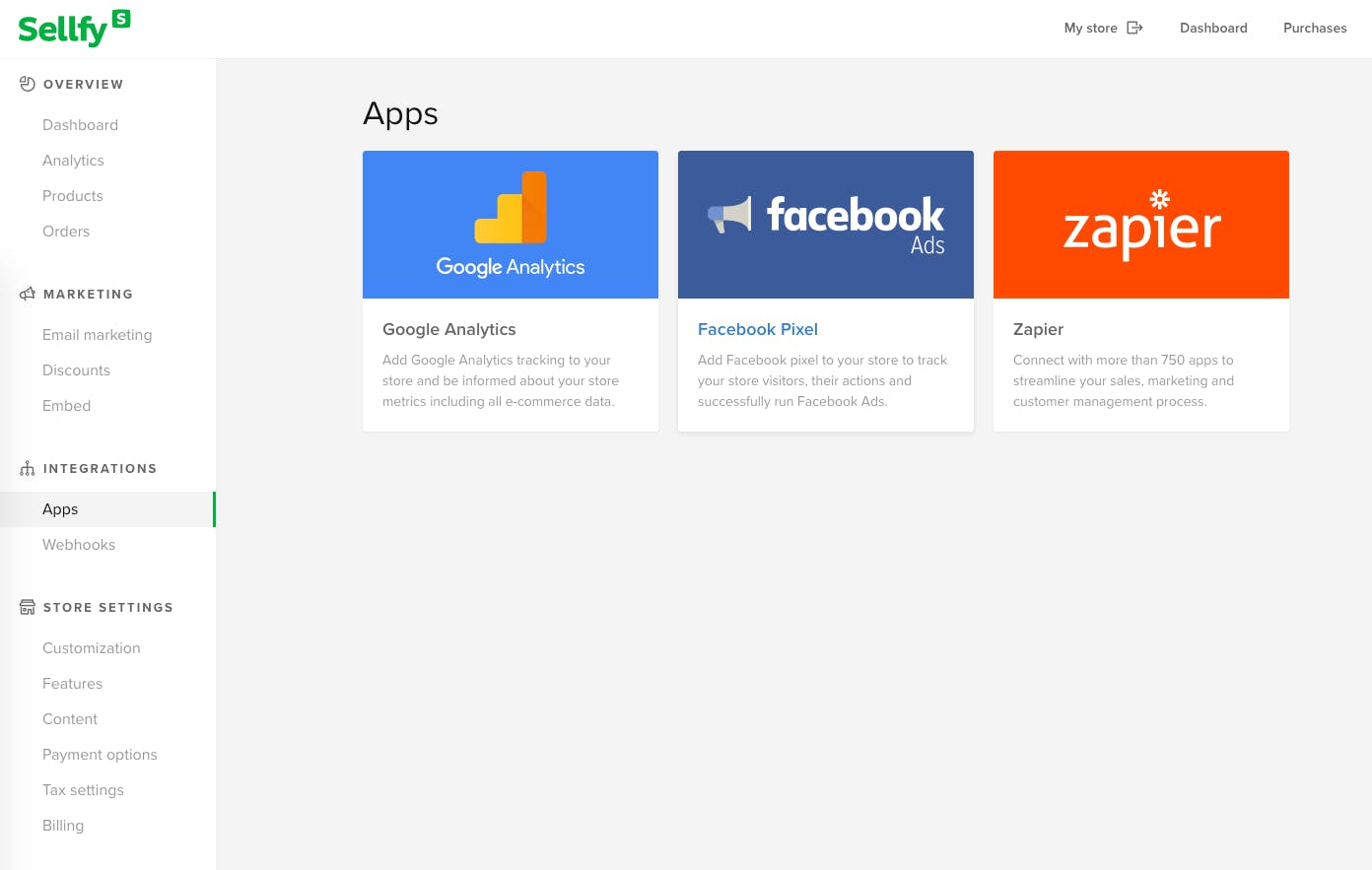Screen dimensions: 1372x870
Task: Open Analytics in the sidebar
Action: [73, 161]
